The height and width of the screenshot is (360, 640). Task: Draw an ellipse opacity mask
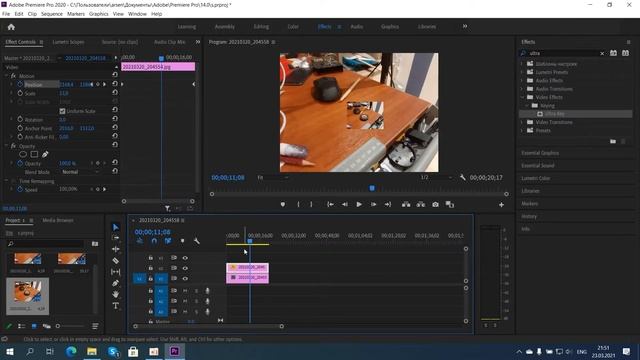coord(23,154)
